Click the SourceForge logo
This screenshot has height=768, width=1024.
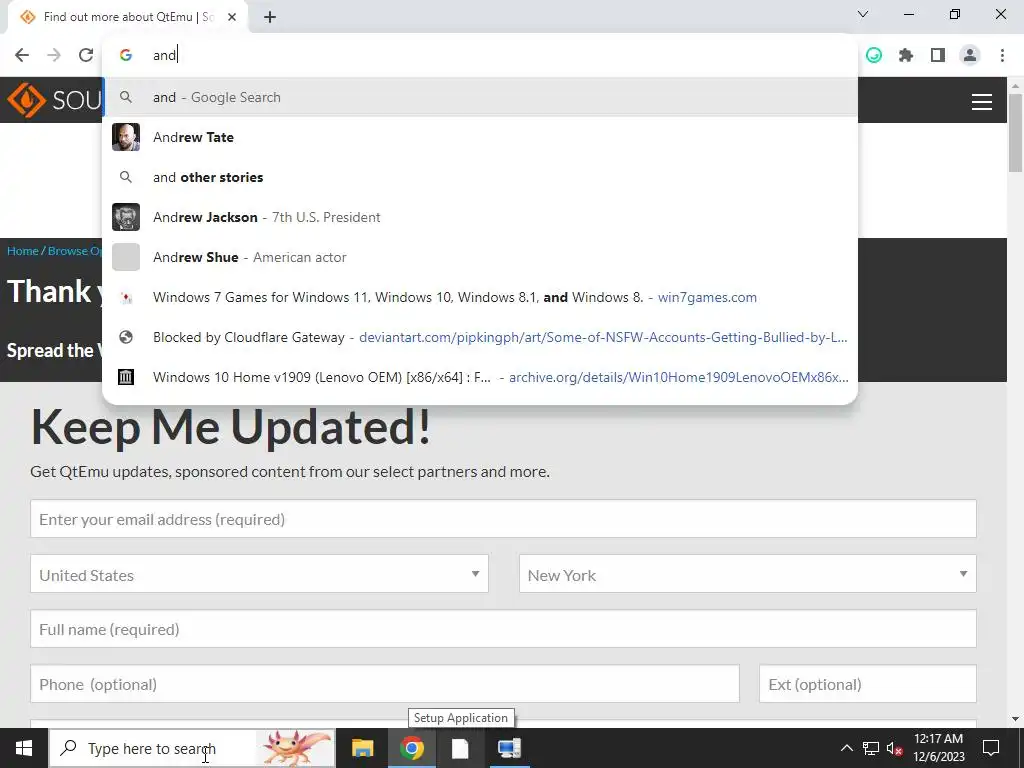[52, 100]
